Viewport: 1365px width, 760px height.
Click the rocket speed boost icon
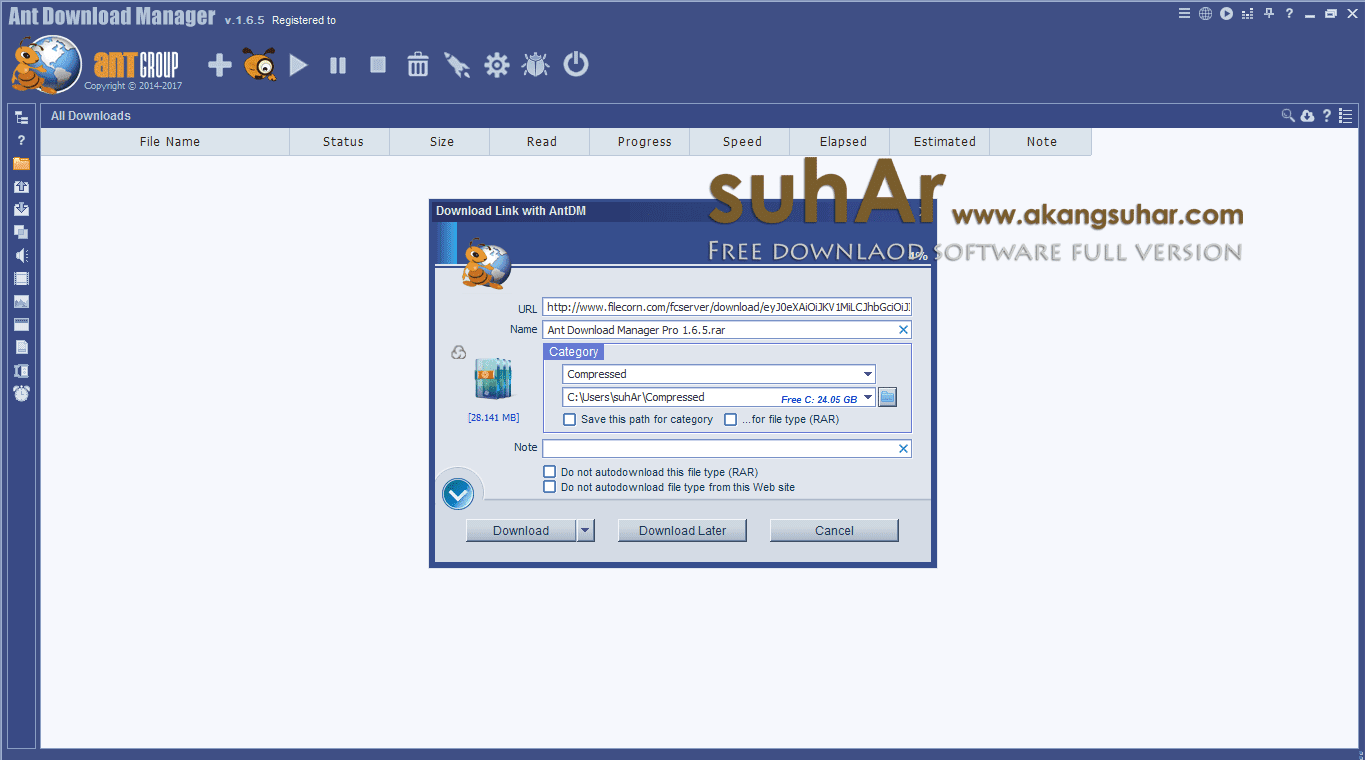pyautogui.click(x=457, y=66)
